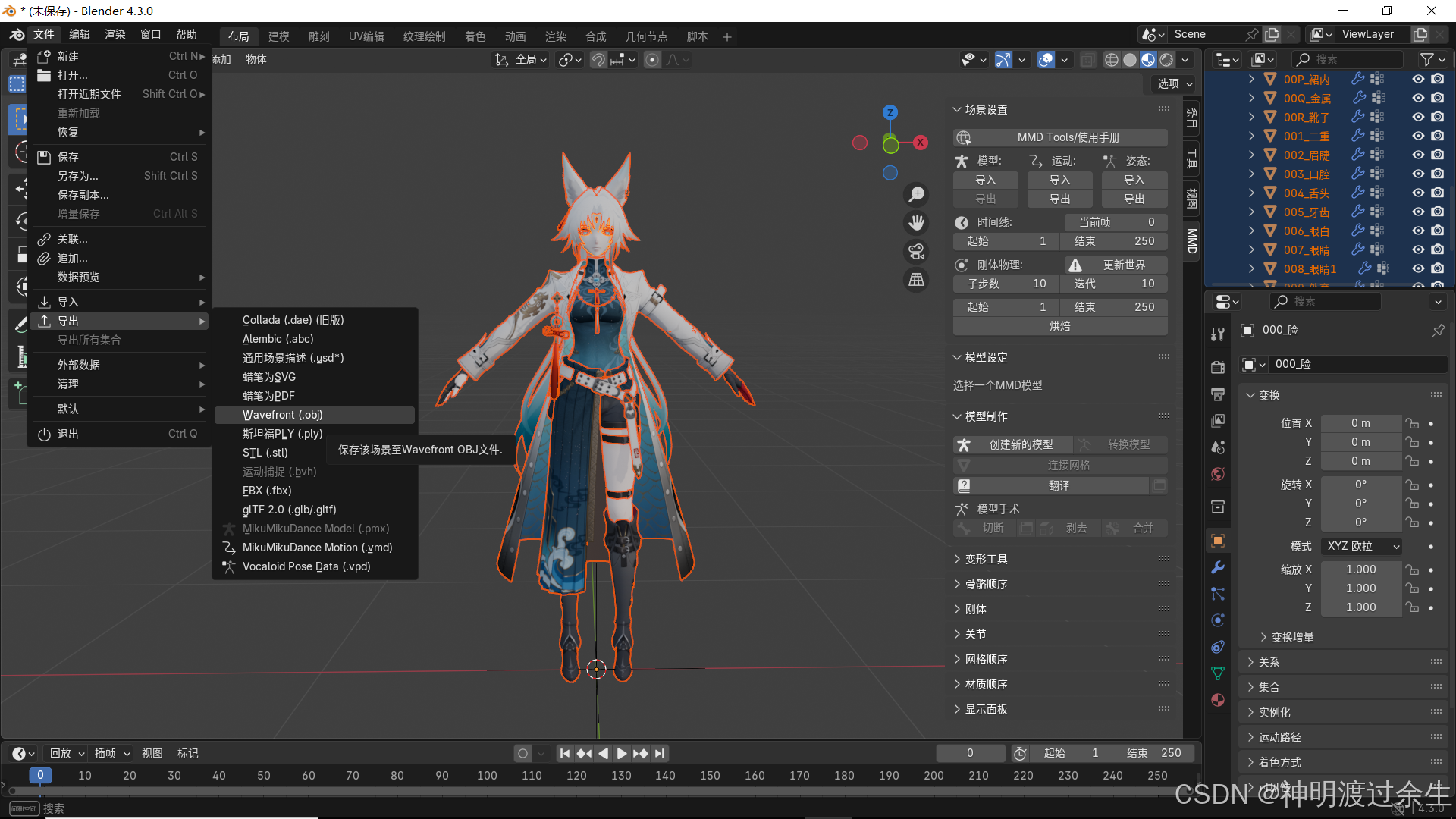Choose Wavefront (.obj) export option

coord(283,415)
